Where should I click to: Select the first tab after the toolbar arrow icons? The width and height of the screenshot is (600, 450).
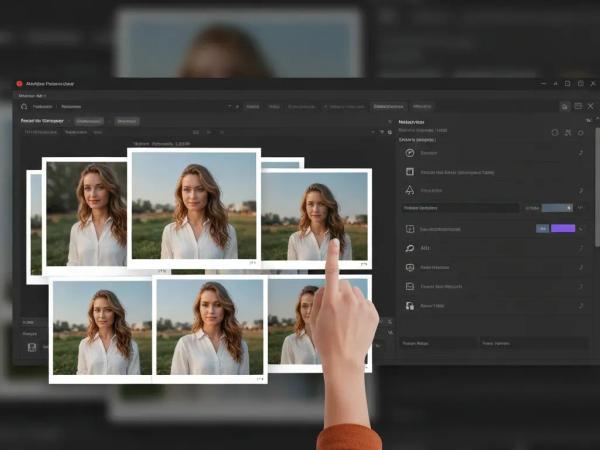253,107
